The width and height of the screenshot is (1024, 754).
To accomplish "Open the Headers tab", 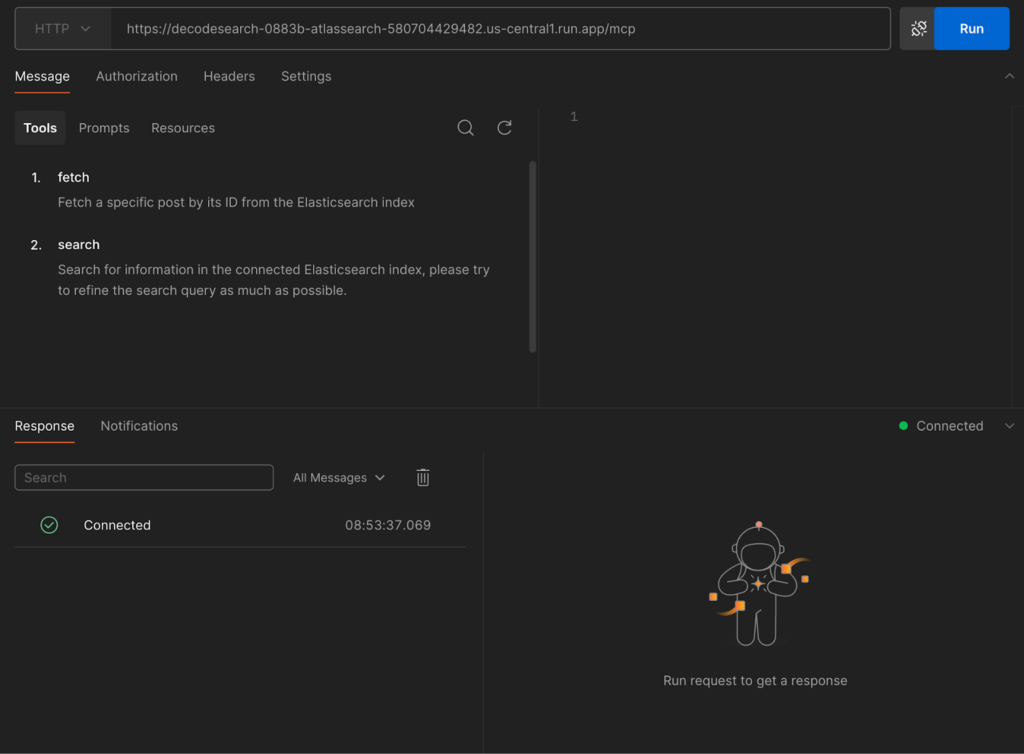I will coord(229,76).
